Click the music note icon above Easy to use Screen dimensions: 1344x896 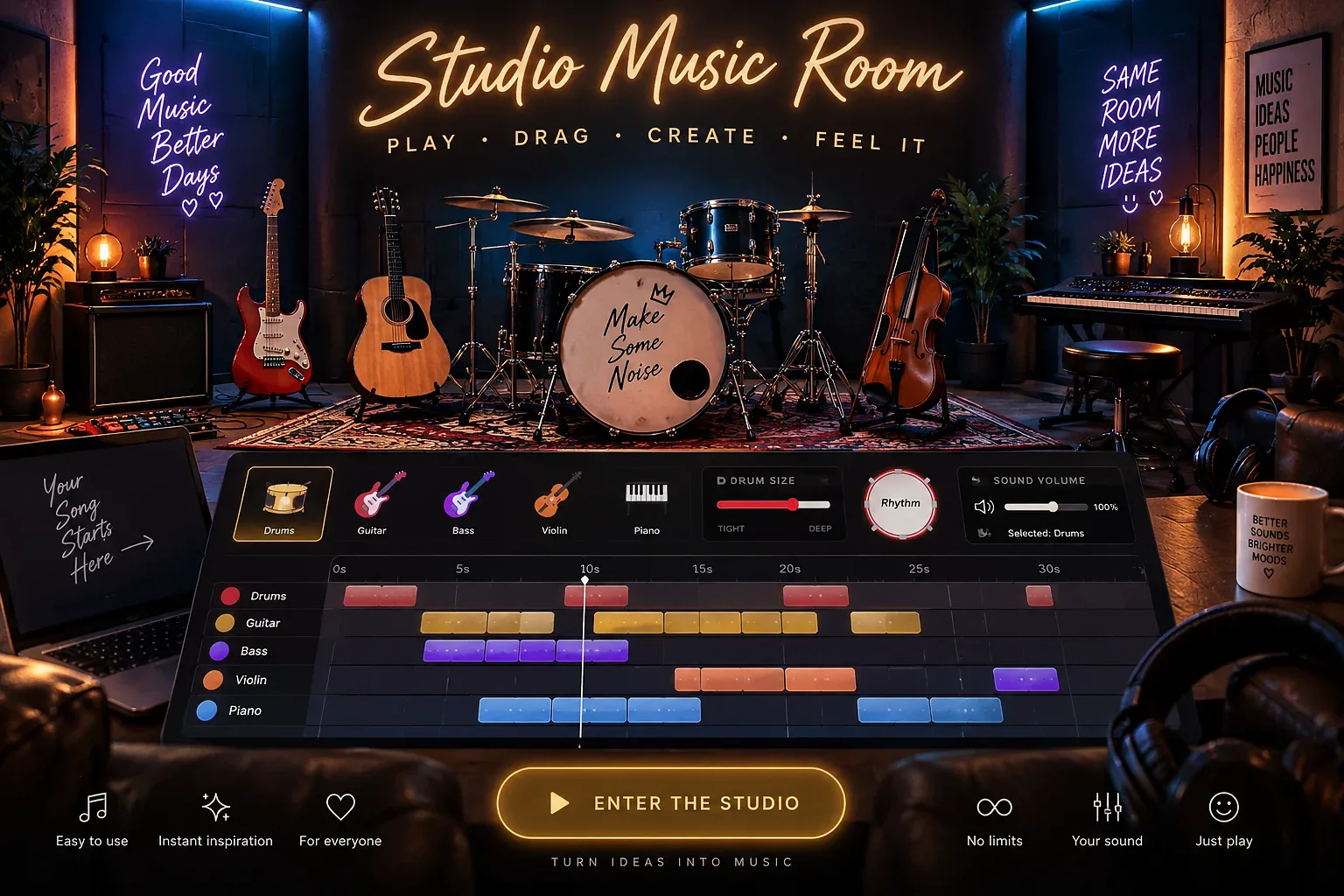click(x=93, y=807)
